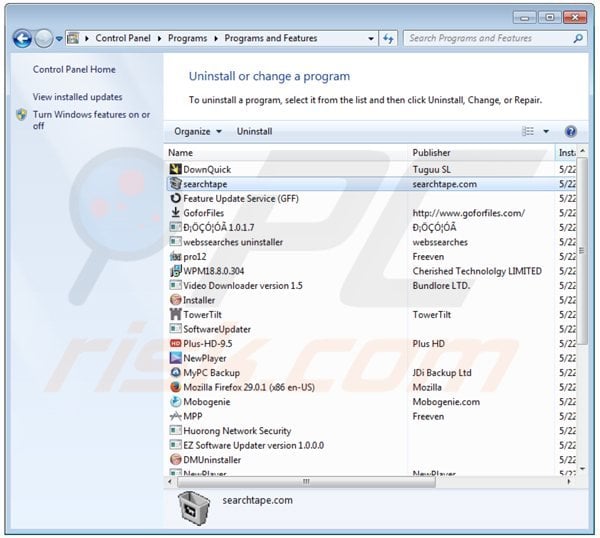Sort by the Name column header

click(x=287, y=153)
